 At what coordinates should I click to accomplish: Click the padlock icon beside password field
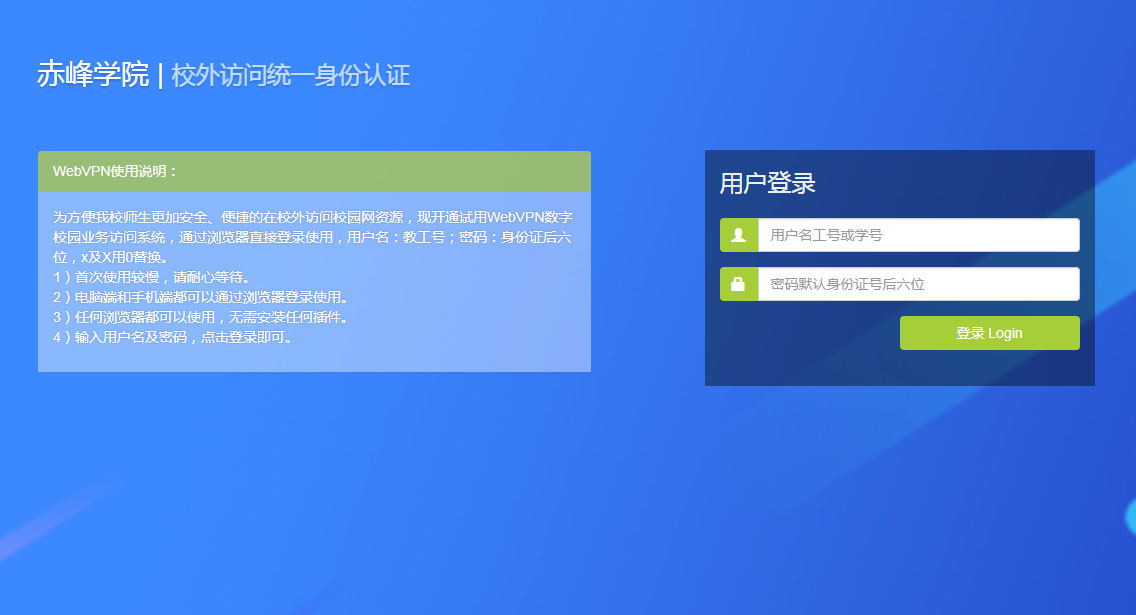[x=739, y=284]
